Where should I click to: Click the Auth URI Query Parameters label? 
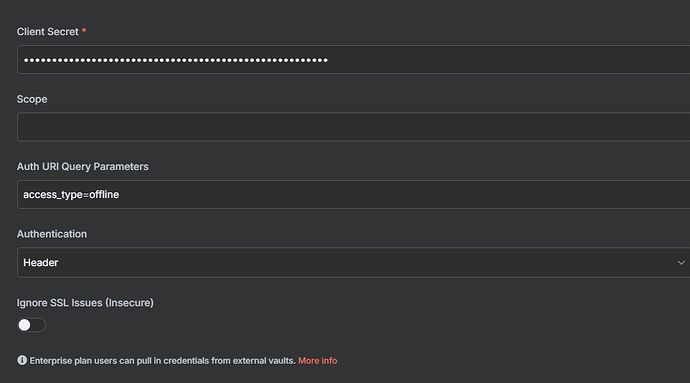coord(82,166)
